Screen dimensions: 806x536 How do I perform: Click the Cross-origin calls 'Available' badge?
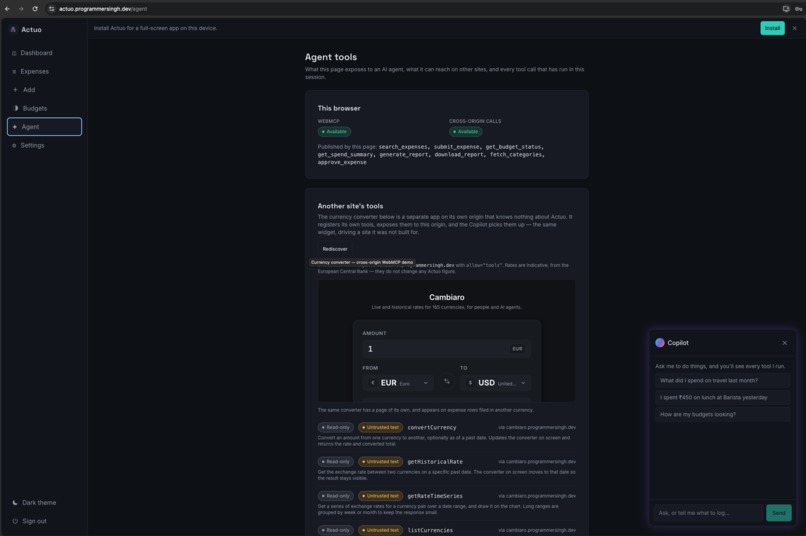pyautogui.click(x=466, y=132)
